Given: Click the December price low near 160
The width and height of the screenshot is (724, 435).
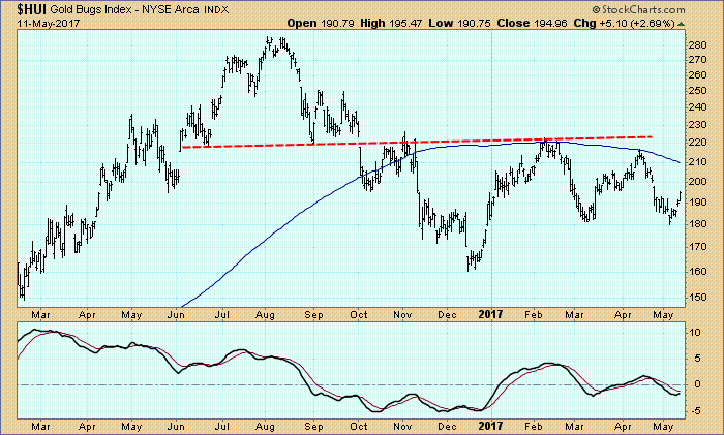Looking at the screenshot, I should [x=470, y=266].
